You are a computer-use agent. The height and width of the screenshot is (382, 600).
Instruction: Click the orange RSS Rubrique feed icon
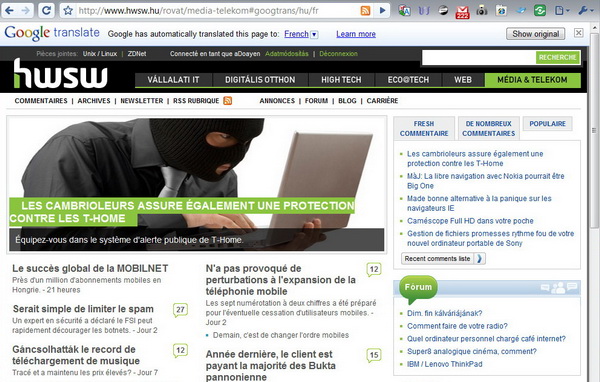[228, 101]
